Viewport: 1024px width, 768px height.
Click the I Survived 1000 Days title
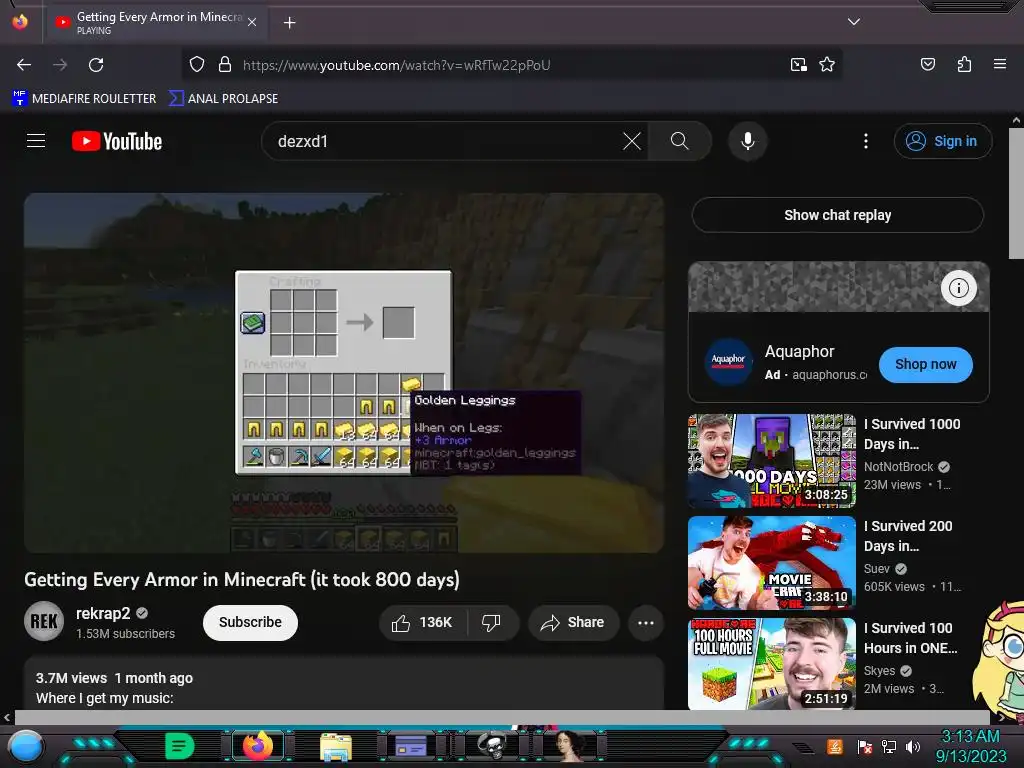tap(912, 434)
